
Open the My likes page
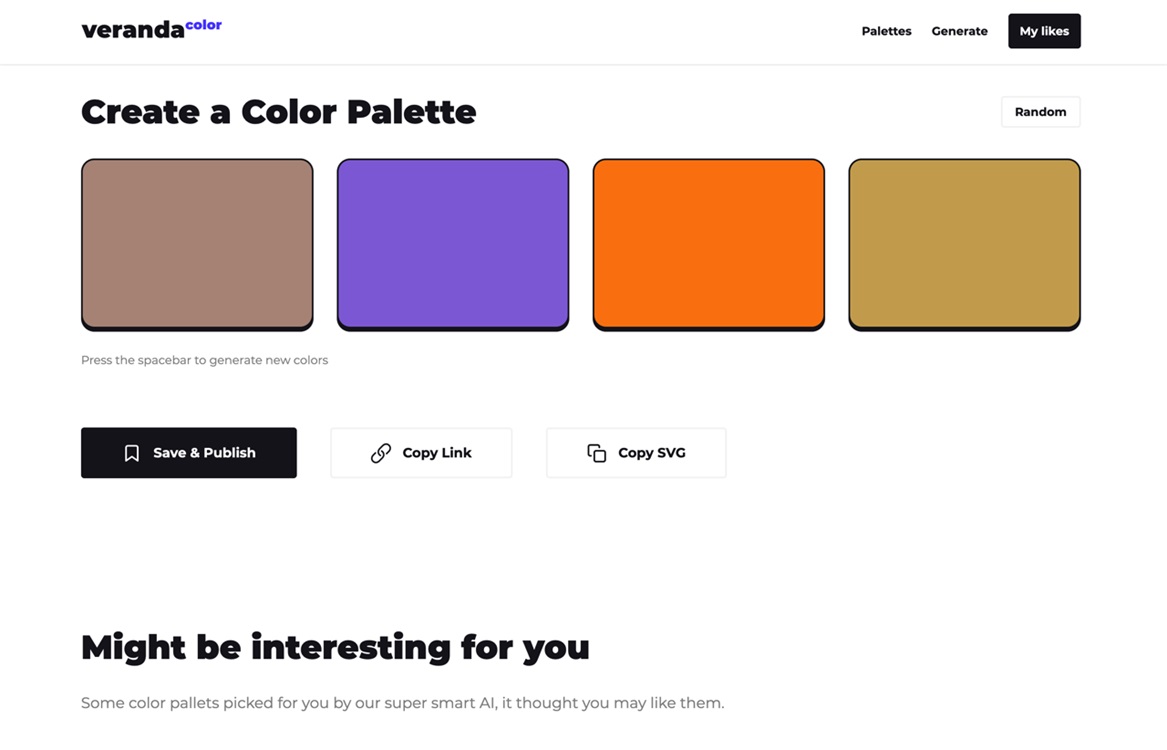(x=1044, y=31)
